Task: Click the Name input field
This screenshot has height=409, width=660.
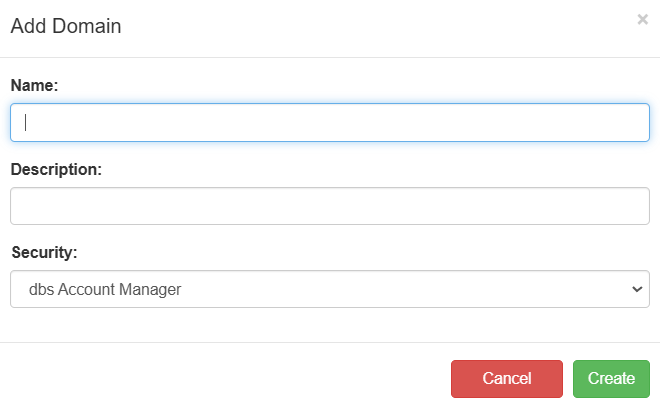Action: tap(330, 123)
